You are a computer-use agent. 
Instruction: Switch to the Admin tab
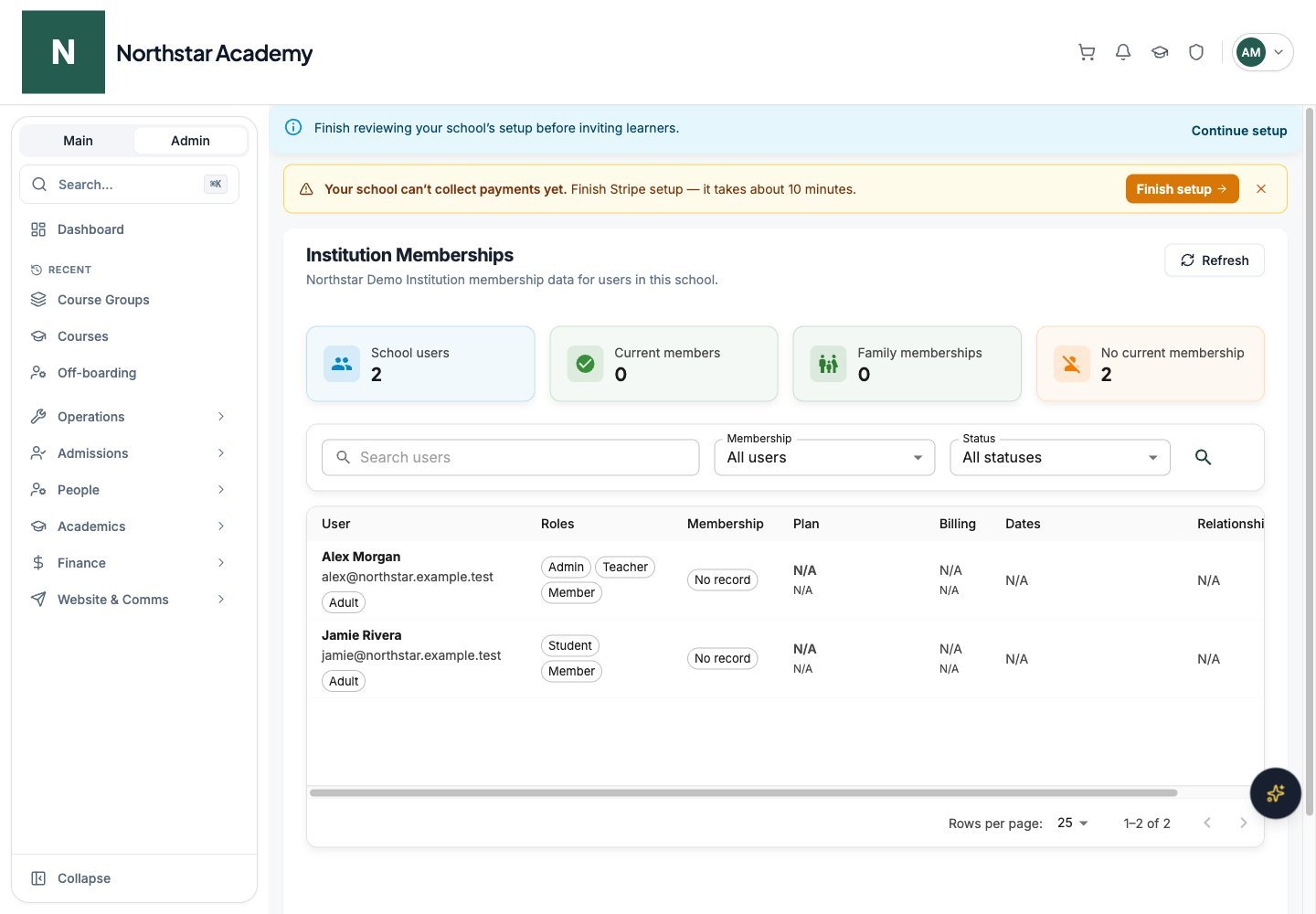pyautogui.click(x=190, y=141)
